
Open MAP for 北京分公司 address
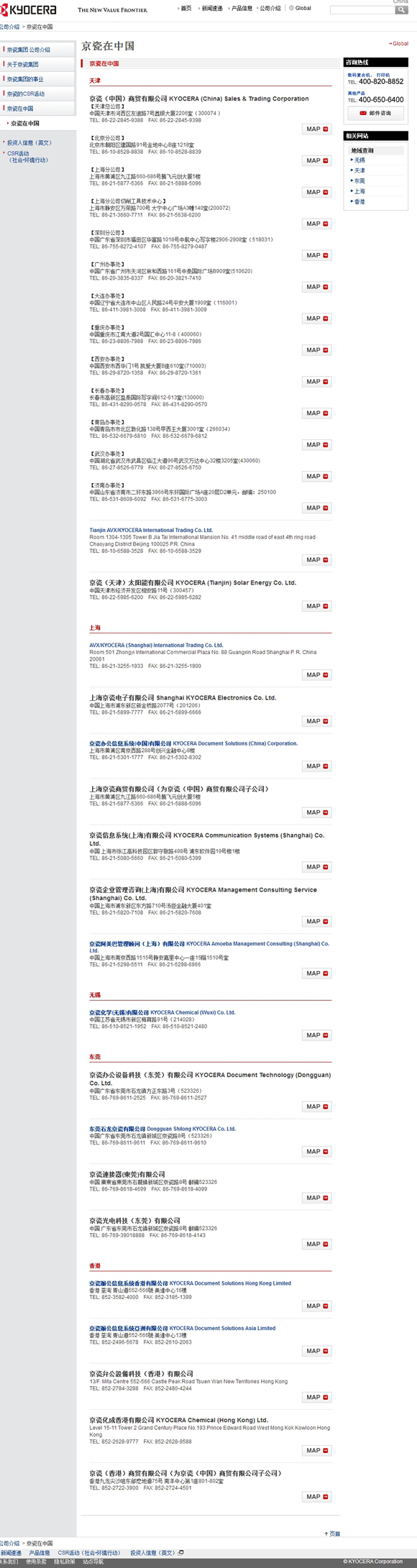[316, 161]
